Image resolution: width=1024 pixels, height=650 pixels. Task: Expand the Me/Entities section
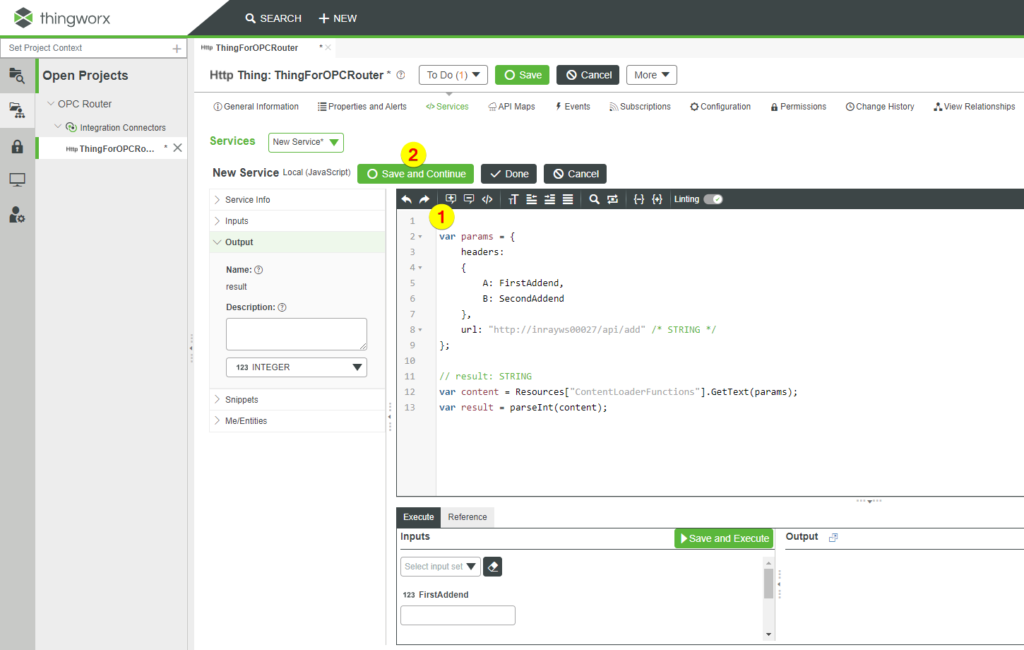tap(245, 420)
